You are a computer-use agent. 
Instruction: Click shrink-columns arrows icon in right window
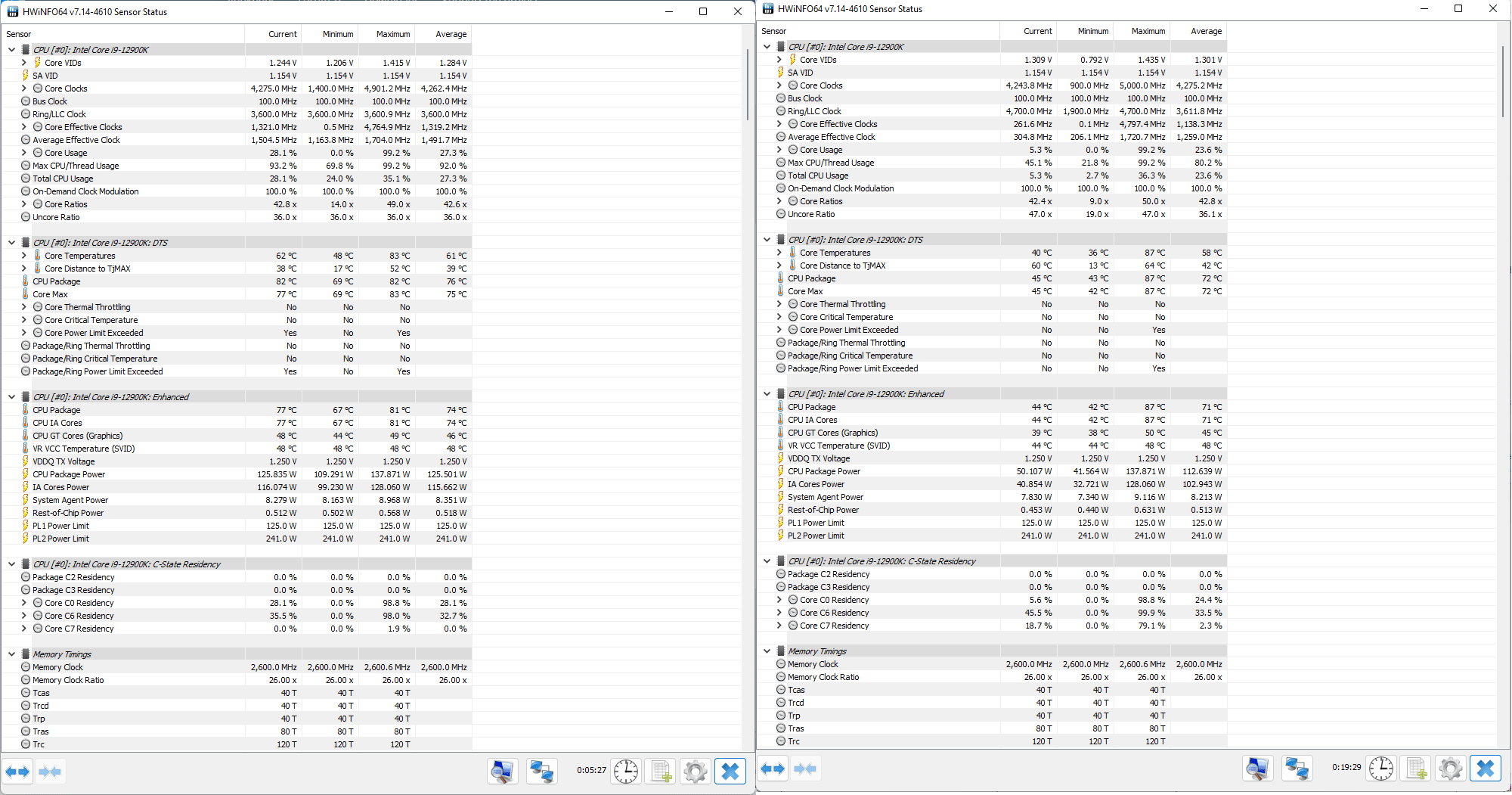(x=805, y=769)
